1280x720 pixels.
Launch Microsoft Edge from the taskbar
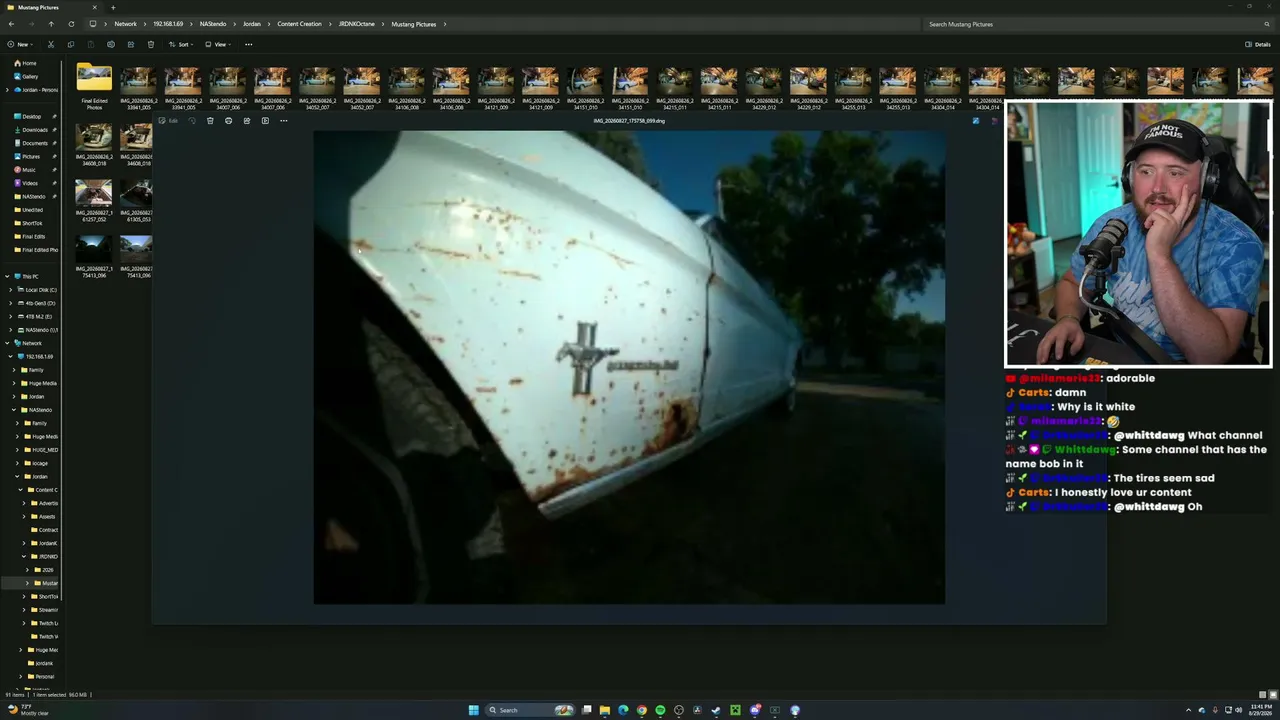point(623,710)
